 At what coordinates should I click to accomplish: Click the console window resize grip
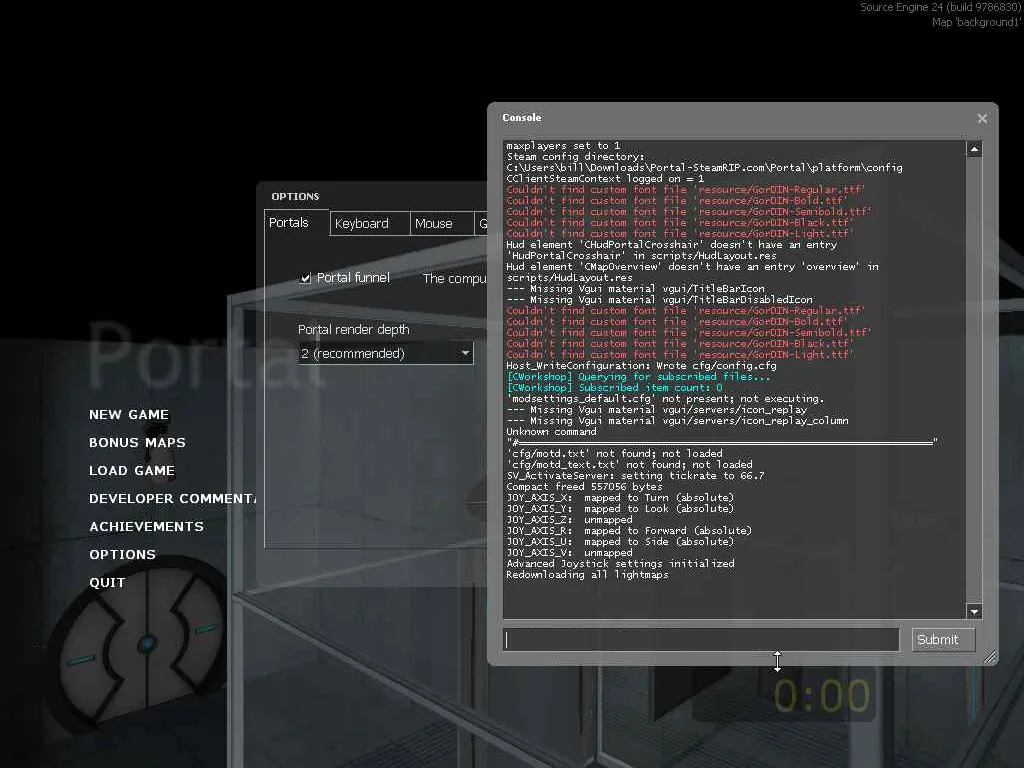tap(990, 657)
